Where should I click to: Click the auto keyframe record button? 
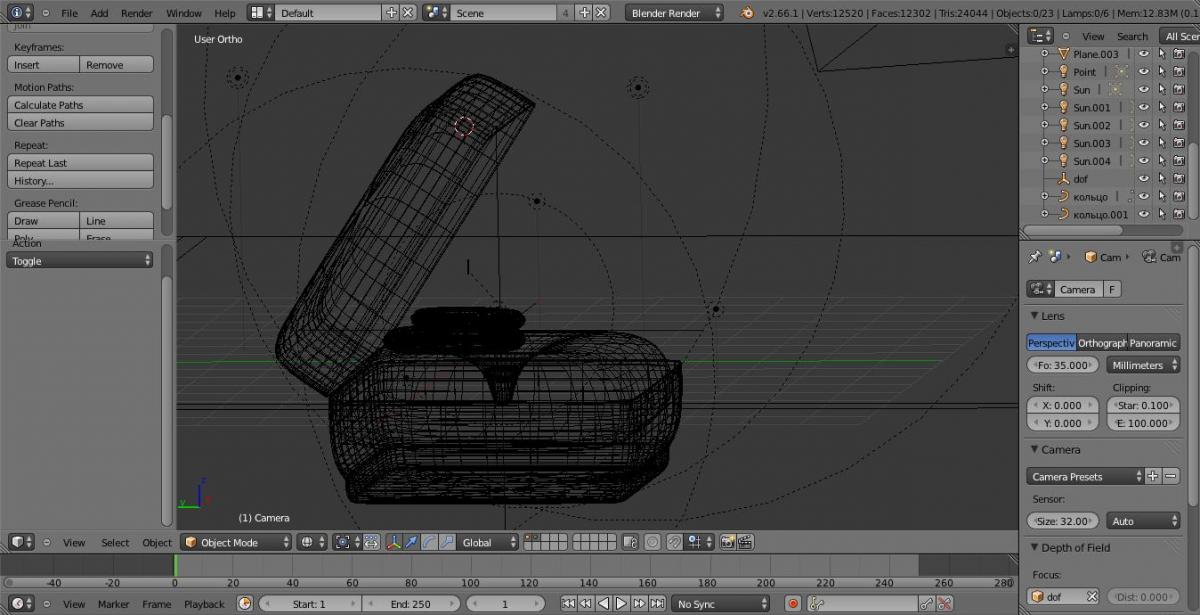(793, 604)
